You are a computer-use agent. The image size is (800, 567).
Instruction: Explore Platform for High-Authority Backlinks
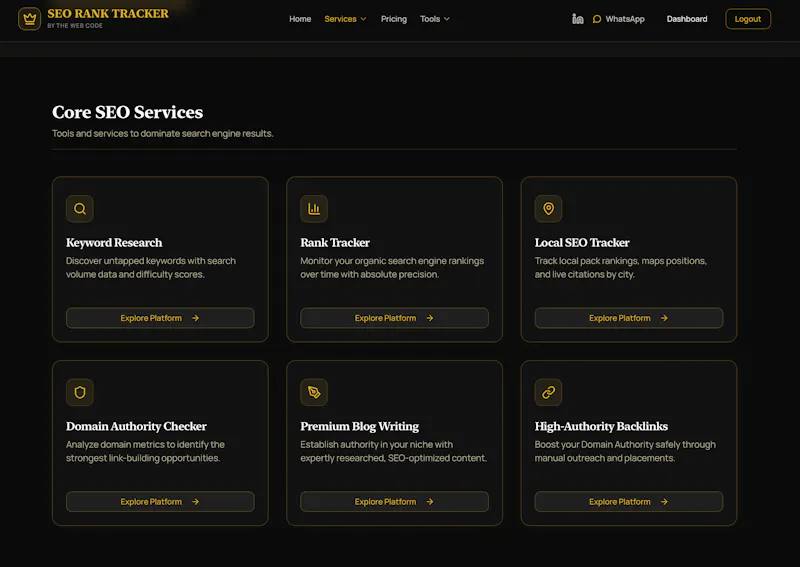[629, 502]
